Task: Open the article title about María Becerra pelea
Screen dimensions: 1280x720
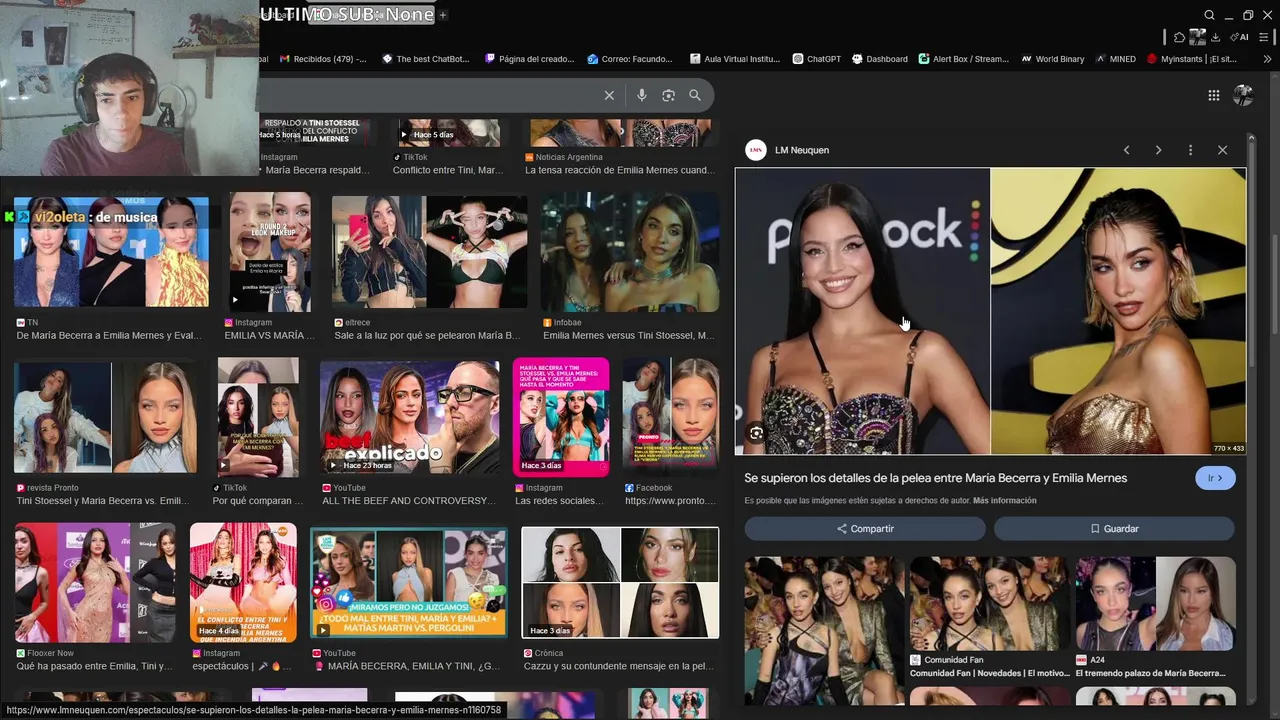Action: click(935, 478)
